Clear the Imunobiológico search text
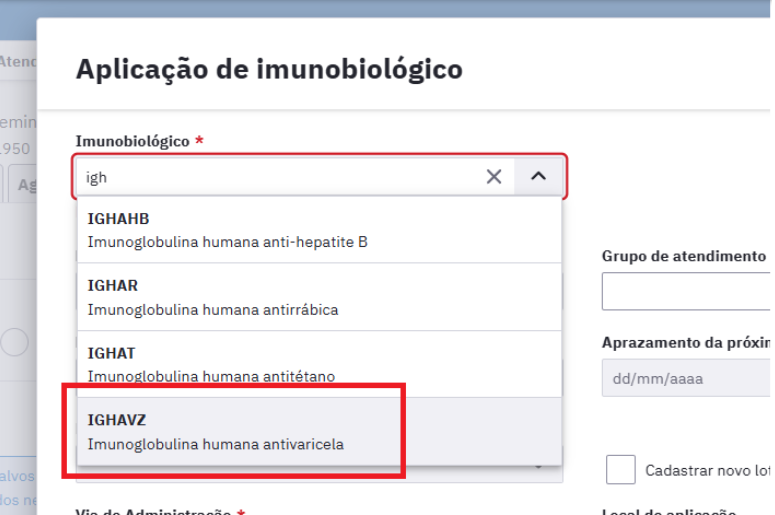The height and width of the screenshot is (515, 775). tap(494, 177)
